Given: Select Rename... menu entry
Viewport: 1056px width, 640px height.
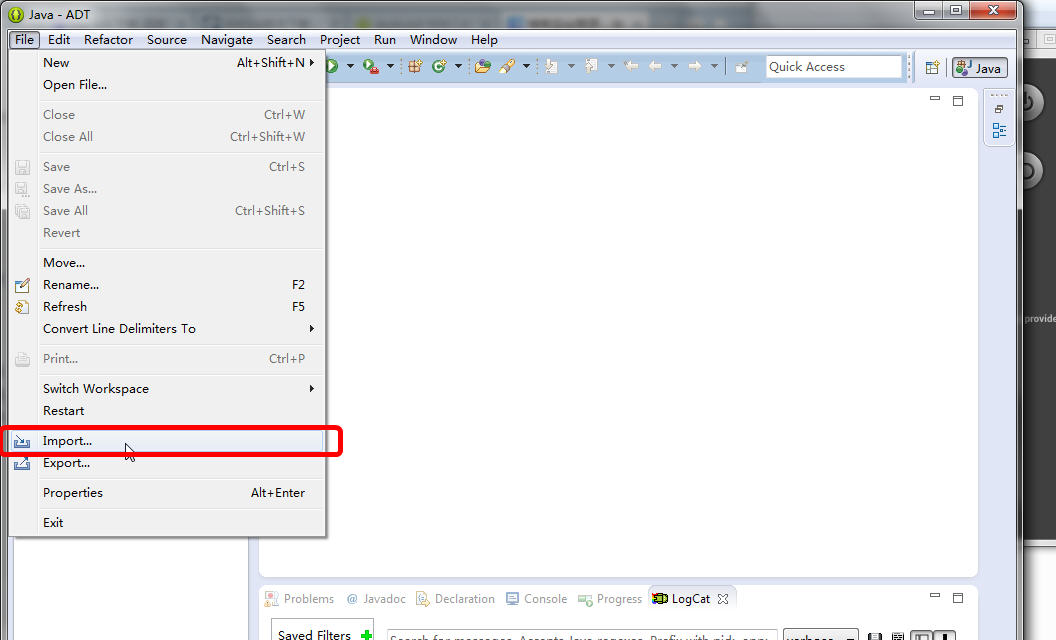Looking at the screenshot, I should [x=166, y=284].
